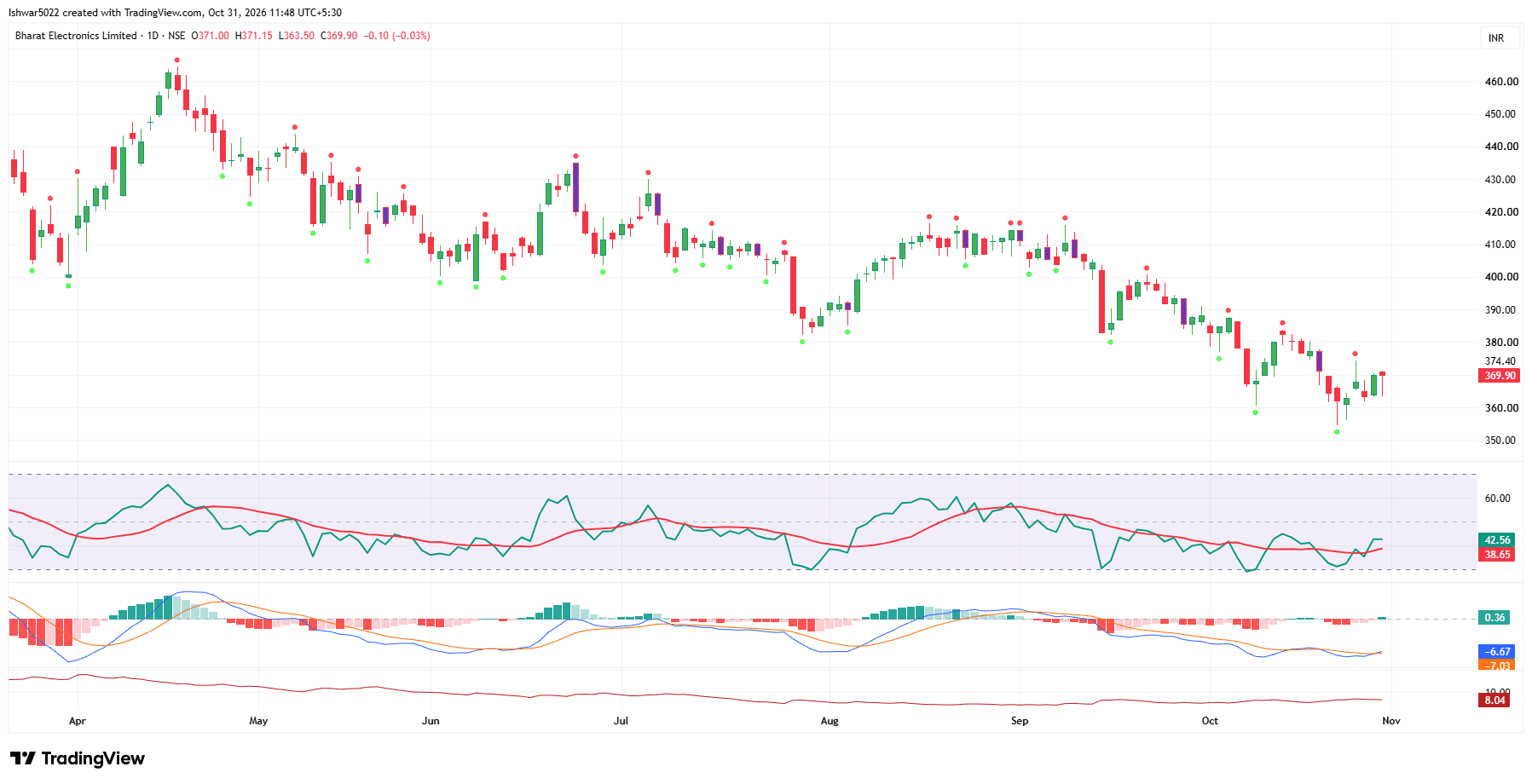Click the Jun label on time axis
This screenshot has width=1532, height=784.
[x=431, y=721]
